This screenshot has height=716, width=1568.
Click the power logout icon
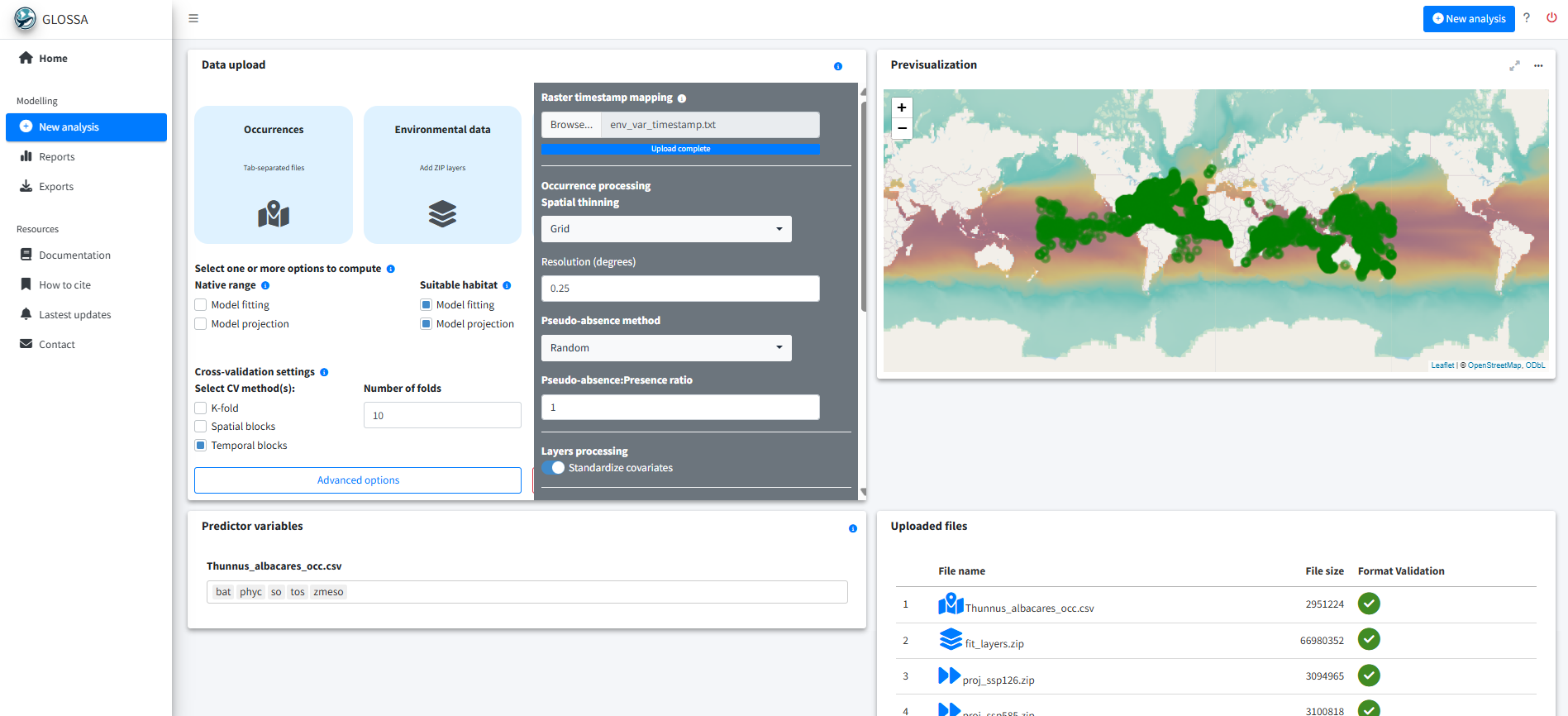click(1551, 18)
